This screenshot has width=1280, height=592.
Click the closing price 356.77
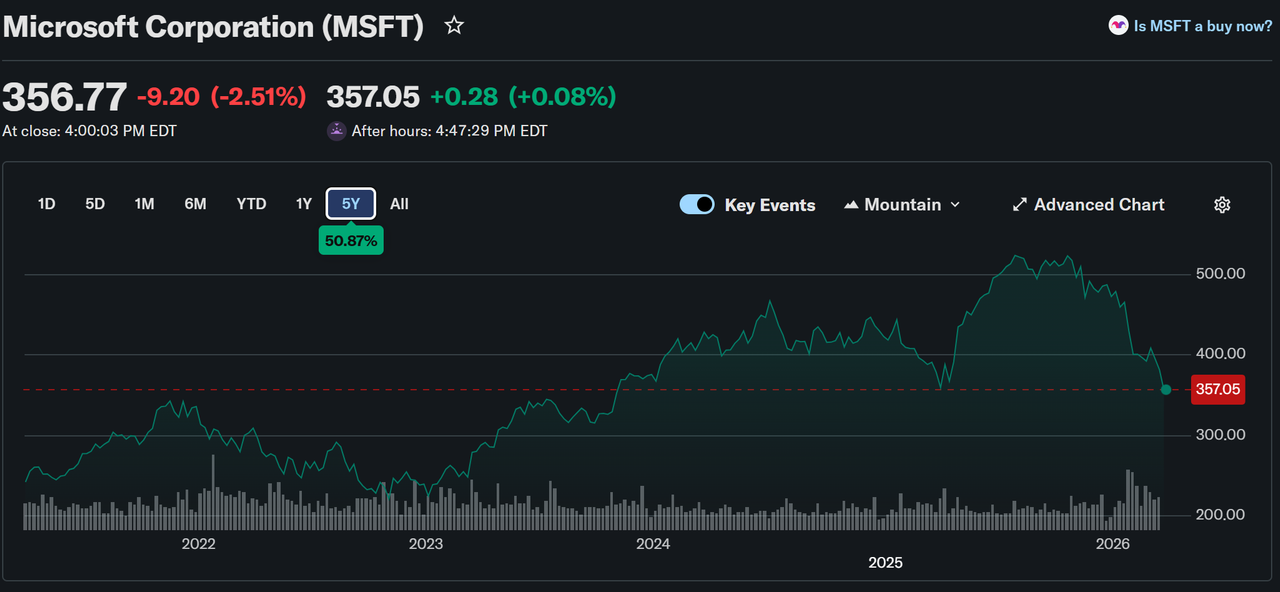click(65, 98)
